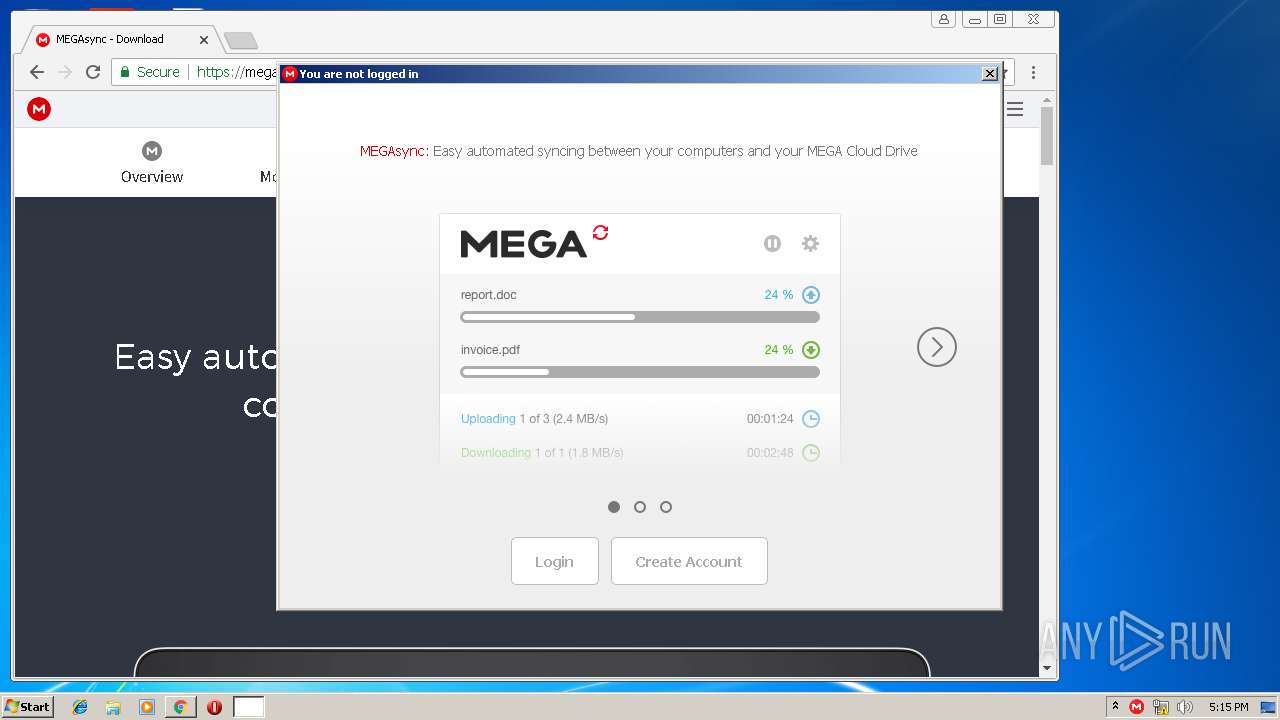Click the taskbar clock 5:15 PM
Screen dimensions: 1280x720
pyautogui.click(x=1229, y=707)
